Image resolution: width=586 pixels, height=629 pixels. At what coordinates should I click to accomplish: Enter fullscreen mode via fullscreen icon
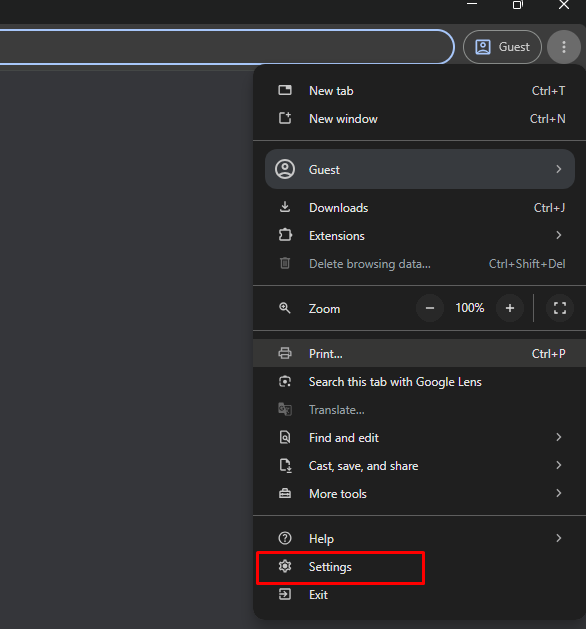click(560, 308)
